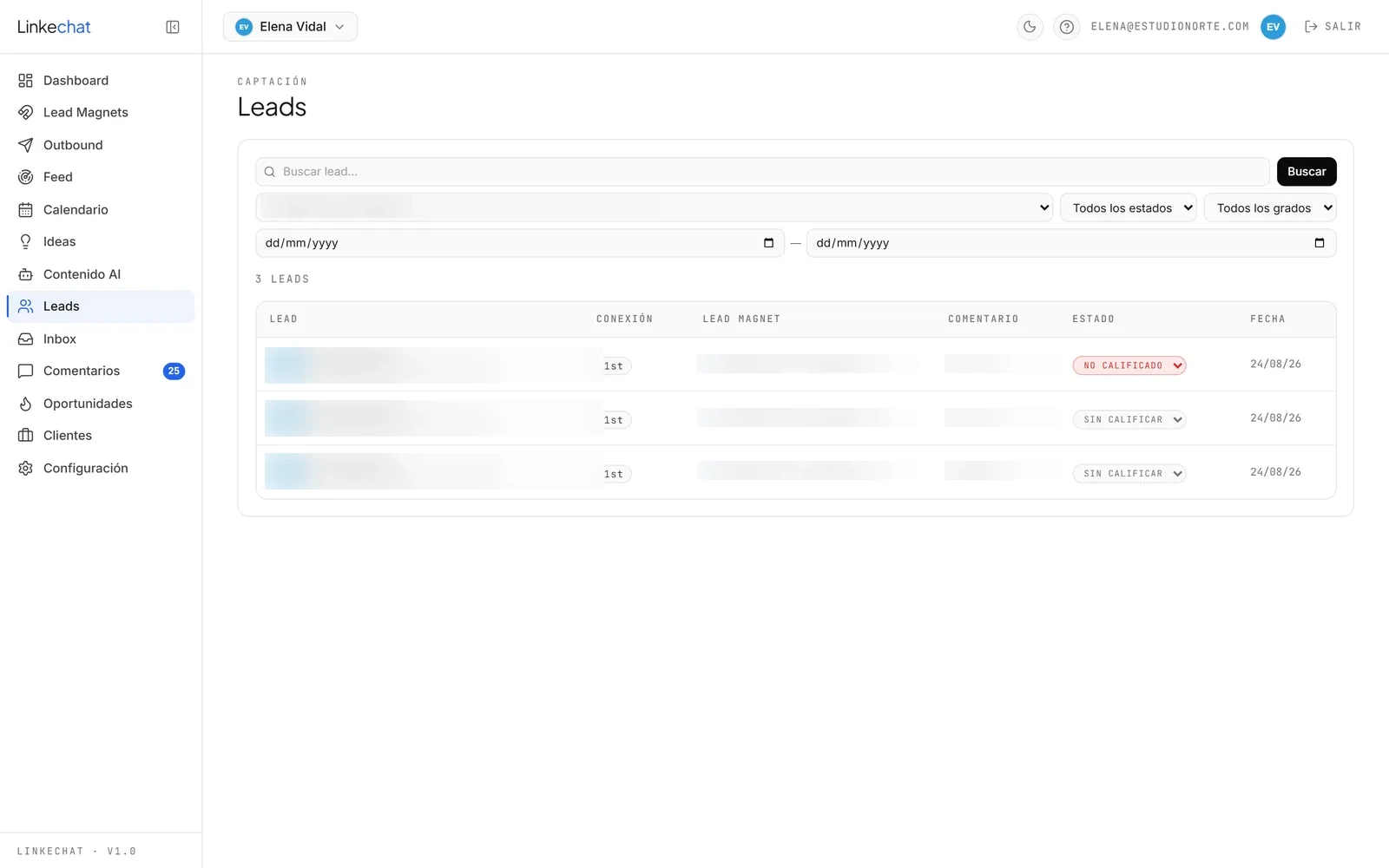Open calendar picker in start date field

pos(768,243)
